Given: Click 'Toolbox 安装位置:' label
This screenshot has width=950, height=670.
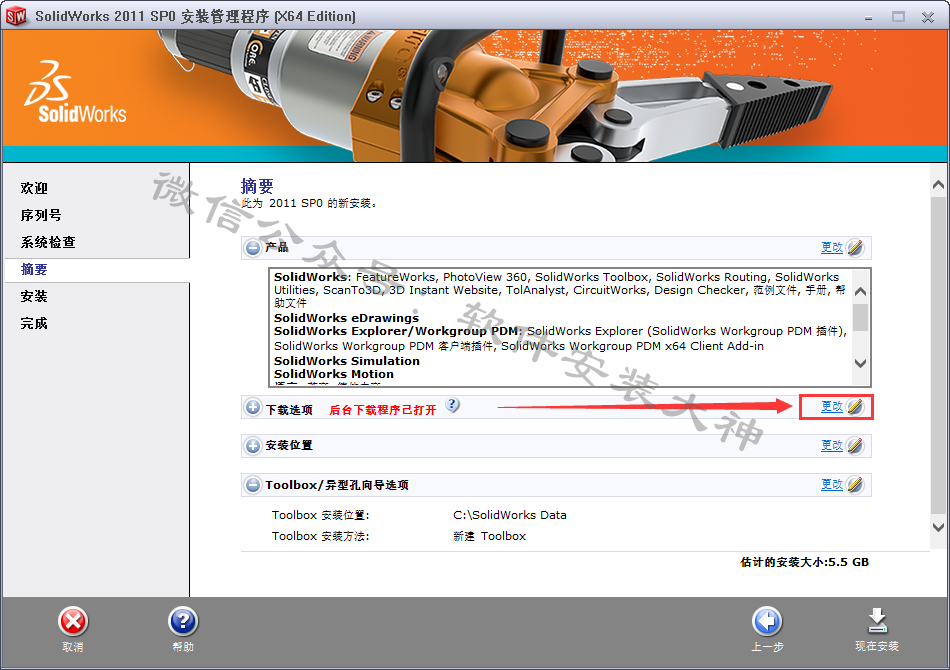Looking at the screenshot, I should click(x=321, y=515).
